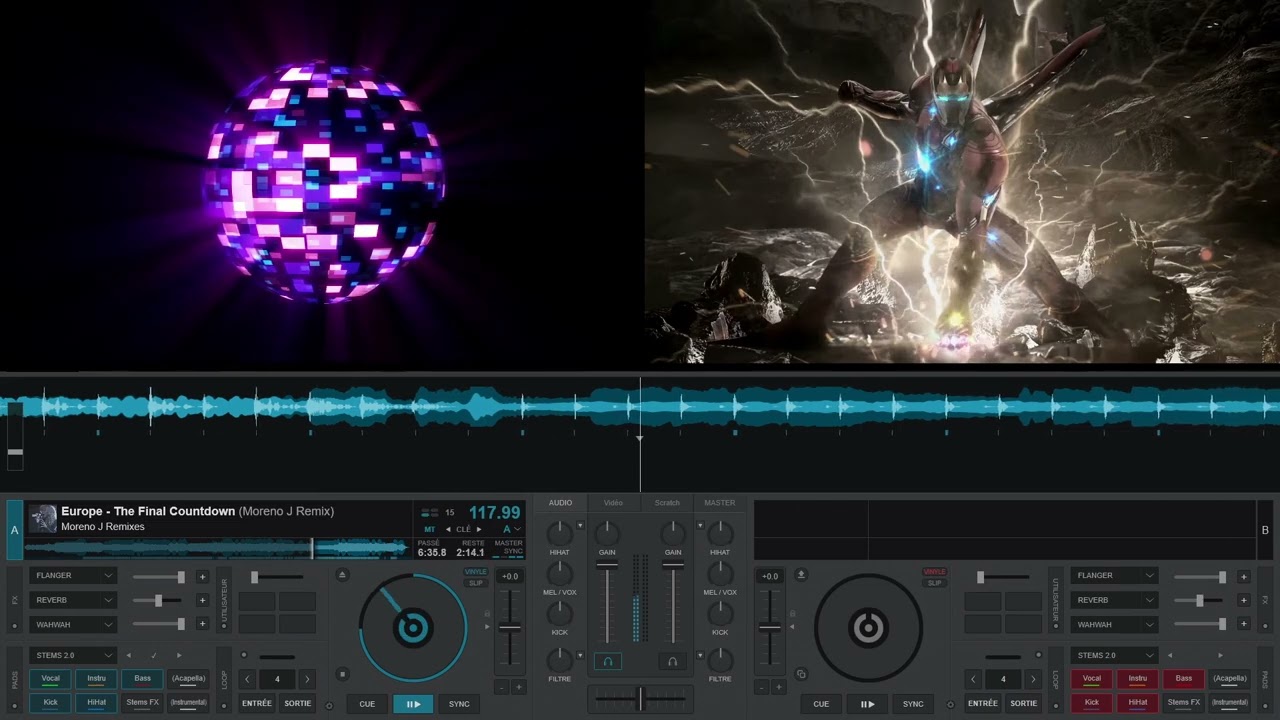The width and height of the screenshot is (1280, 720).
Task: Click pitch plus button on deck B
Action: coord(778,687)
